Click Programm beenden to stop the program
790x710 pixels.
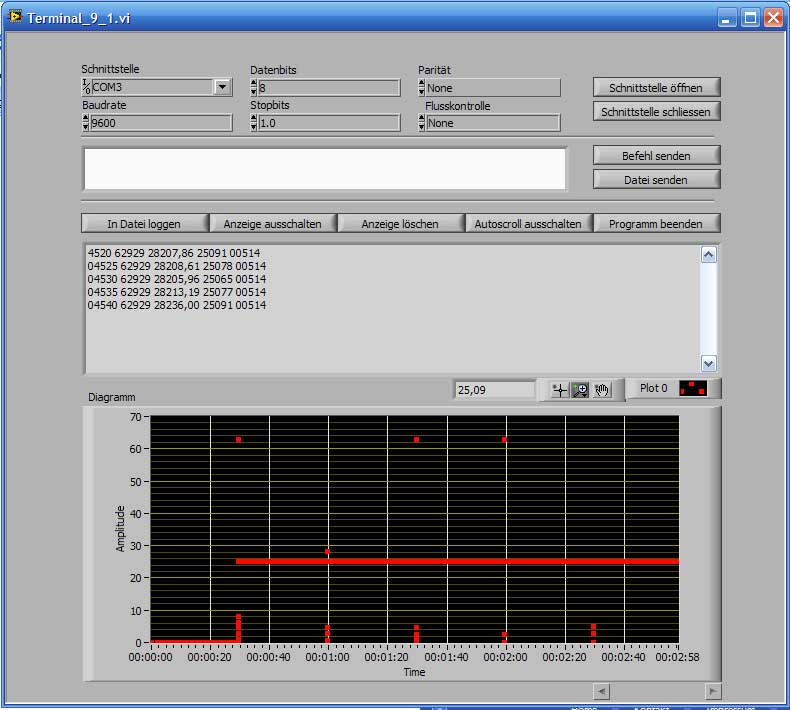656,223
